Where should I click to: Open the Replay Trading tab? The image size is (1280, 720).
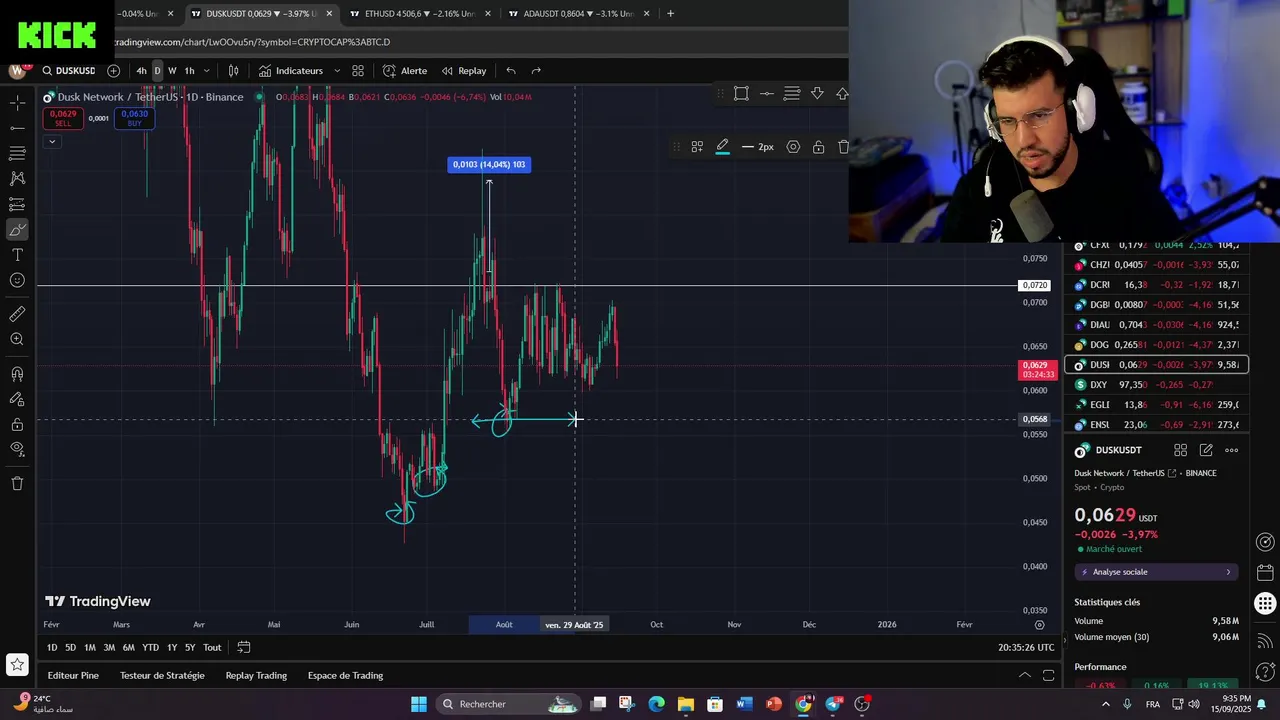(x=256, y=676)
